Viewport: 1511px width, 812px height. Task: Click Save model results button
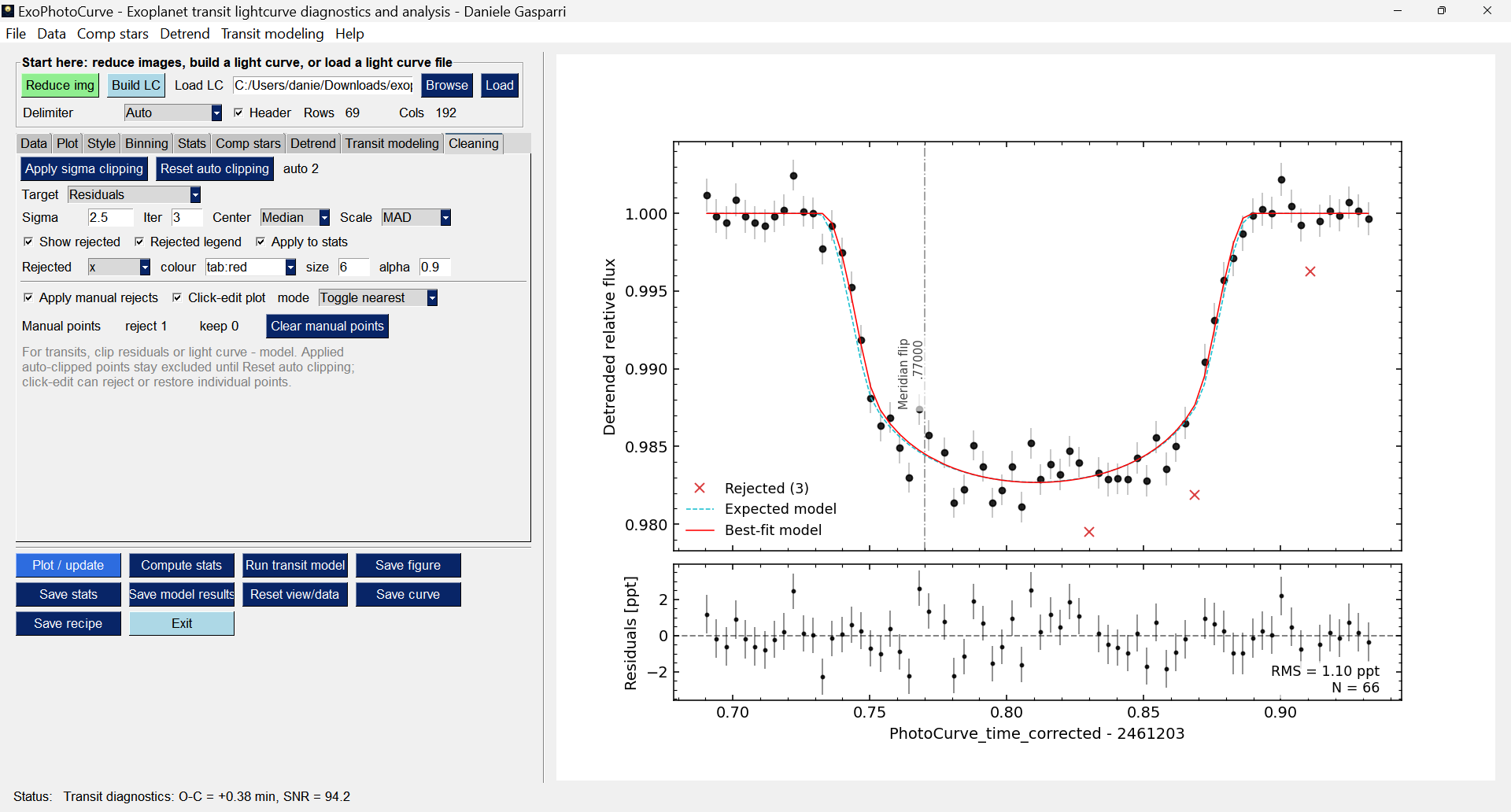click(x=182, y=595)
